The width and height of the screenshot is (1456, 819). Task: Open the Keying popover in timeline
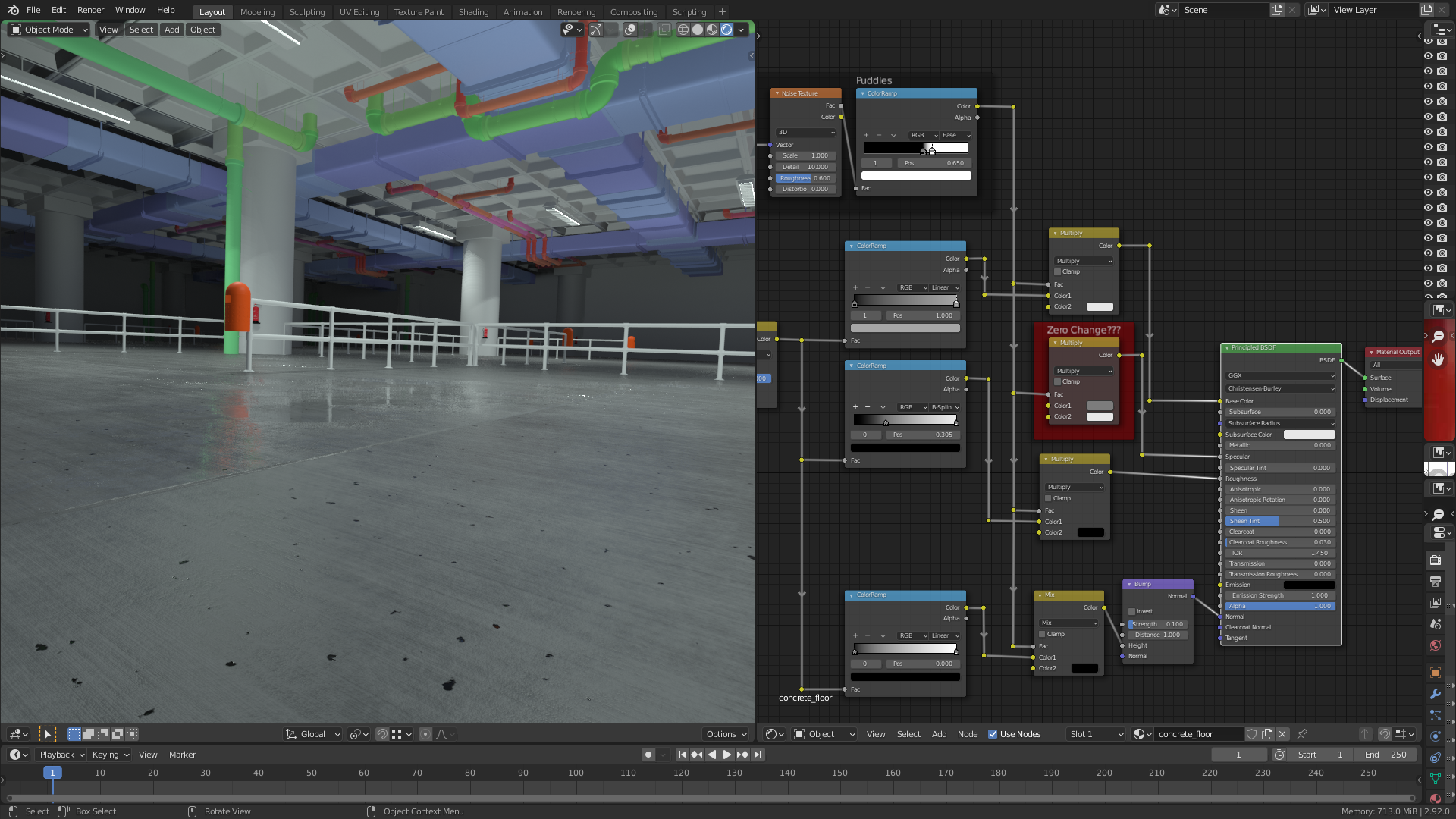tap(111, 755)
